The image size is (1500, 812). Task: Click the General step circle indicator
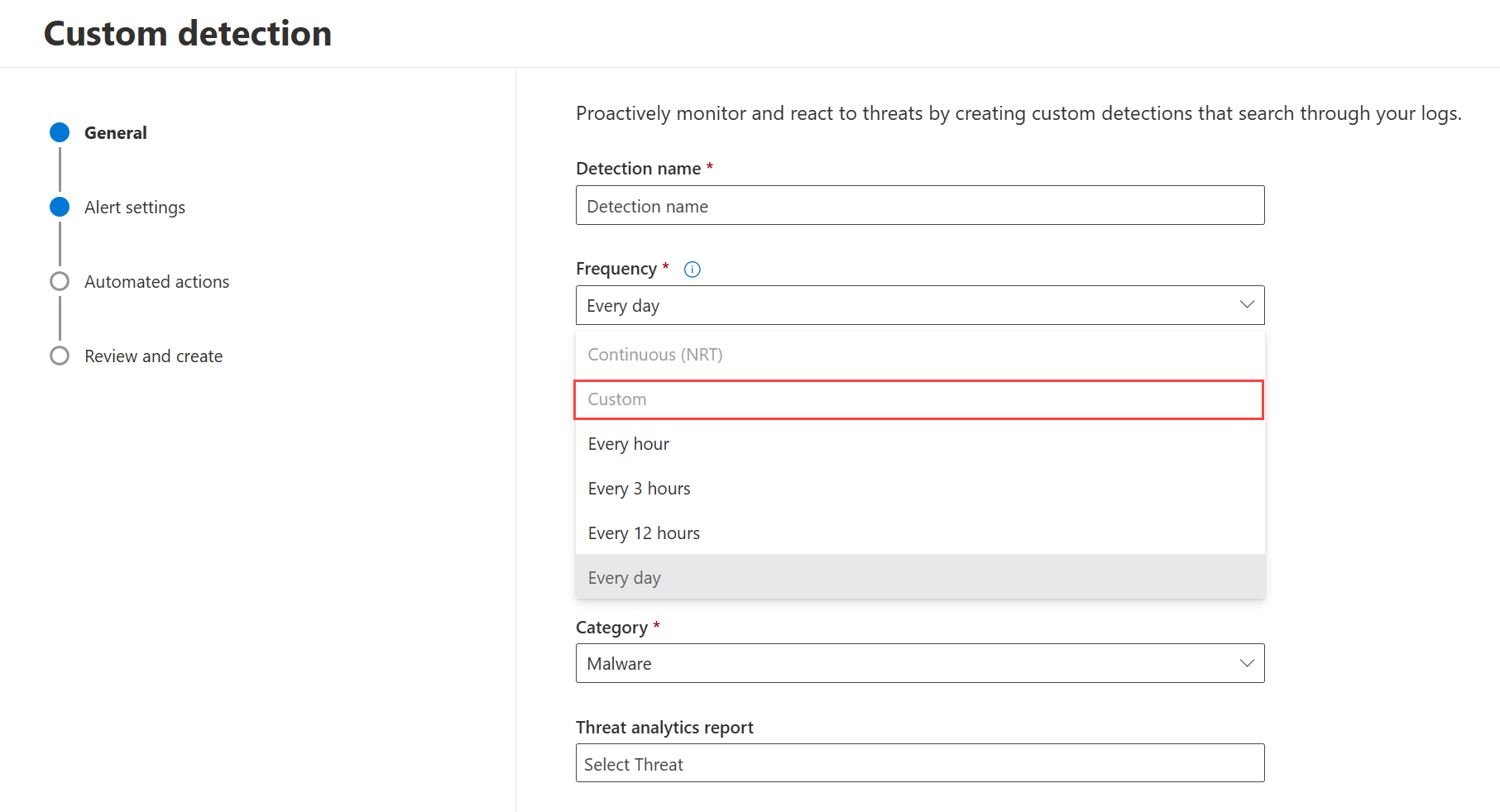[60, 132]
